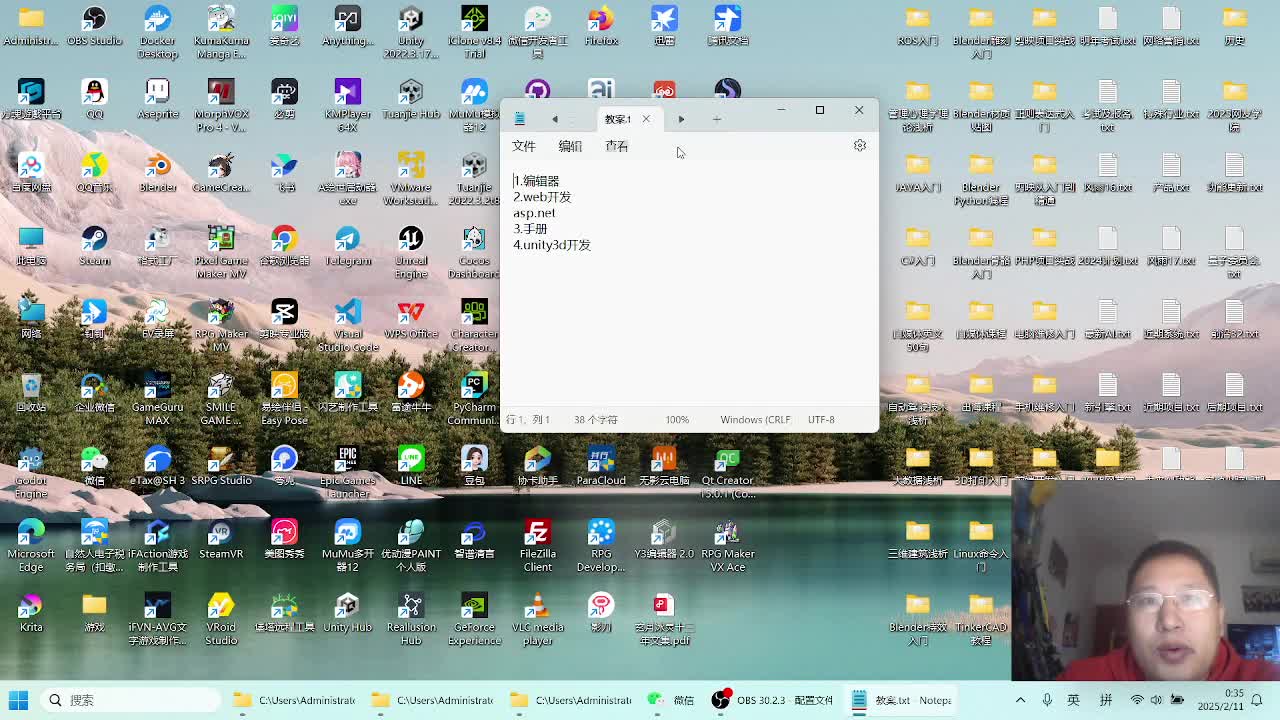This screenshot has height=720, width=1280.
Task: Click the UTF-8 encoding in status bar
Action: (821, 420)
